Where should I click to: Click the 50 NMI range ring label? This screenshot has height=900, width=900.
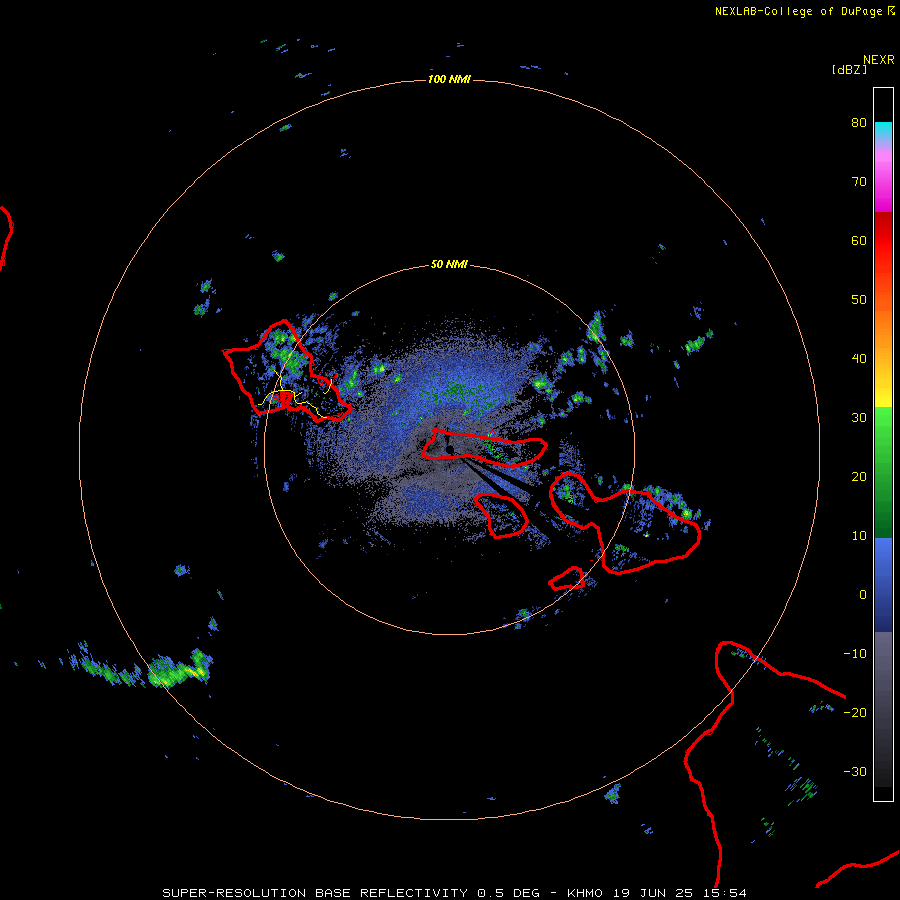[449, 265]
